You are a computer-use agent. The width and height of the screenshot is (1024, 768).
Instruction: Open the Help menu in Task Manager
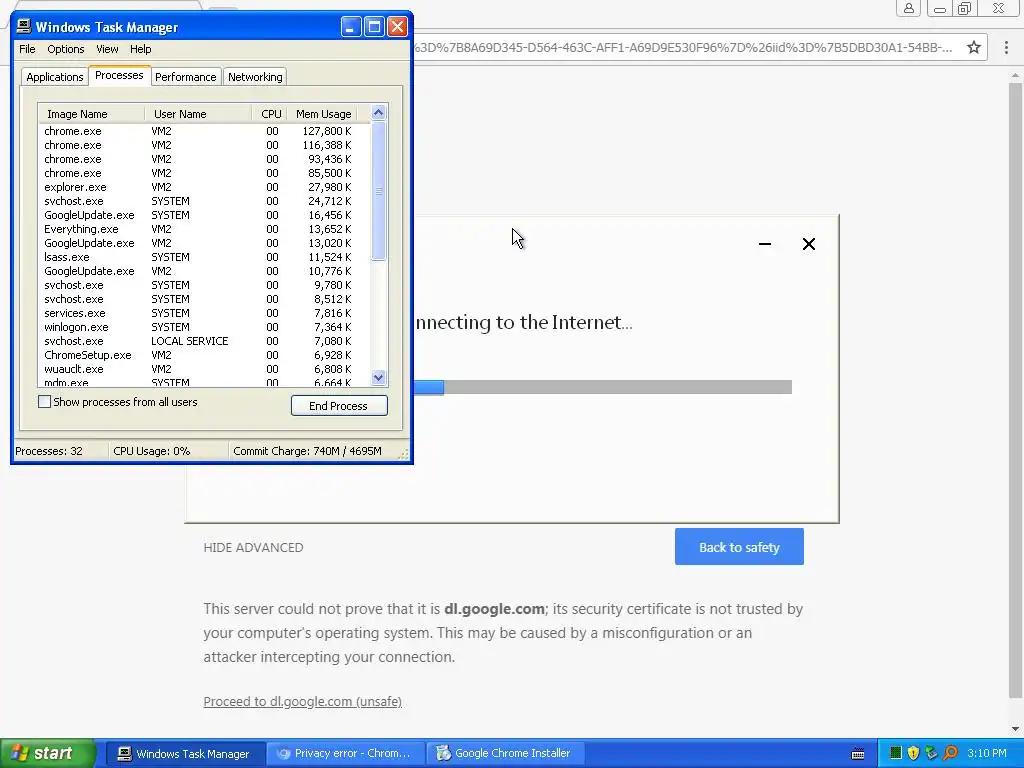[140, 49]
